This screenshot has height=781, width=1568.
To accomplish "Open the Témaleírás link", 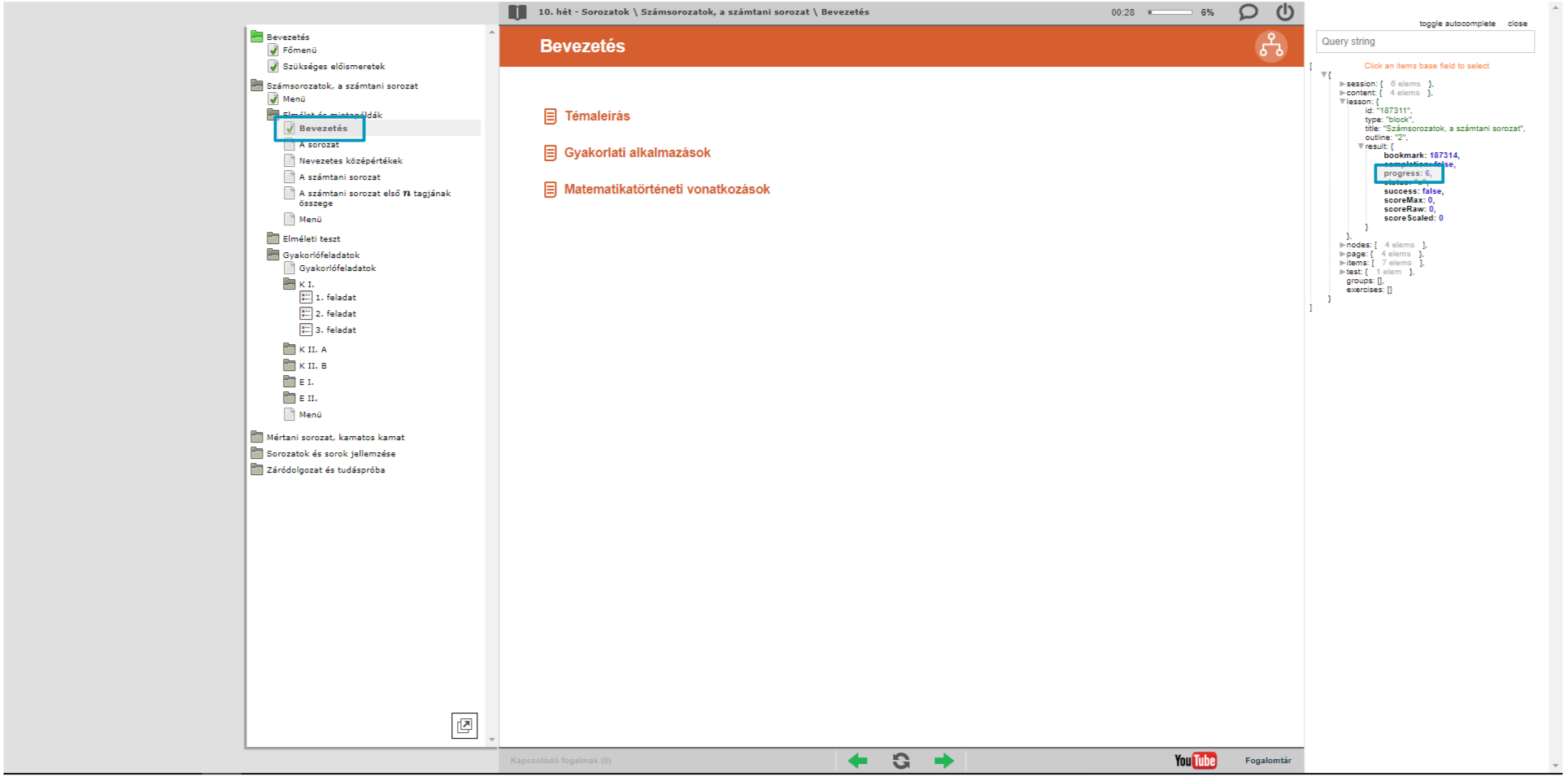I will coord(597,116).
